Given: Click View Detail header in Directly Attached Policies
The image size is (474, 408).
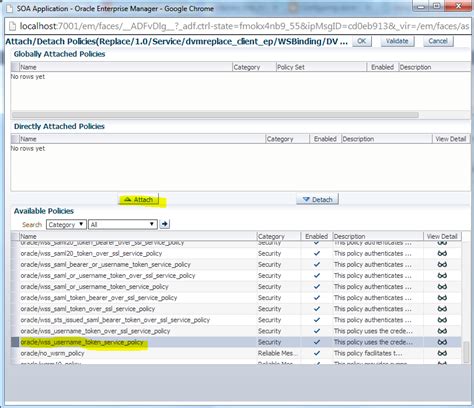Looking at the screenshot, I should pyautogui.click(x=451, y=139).
